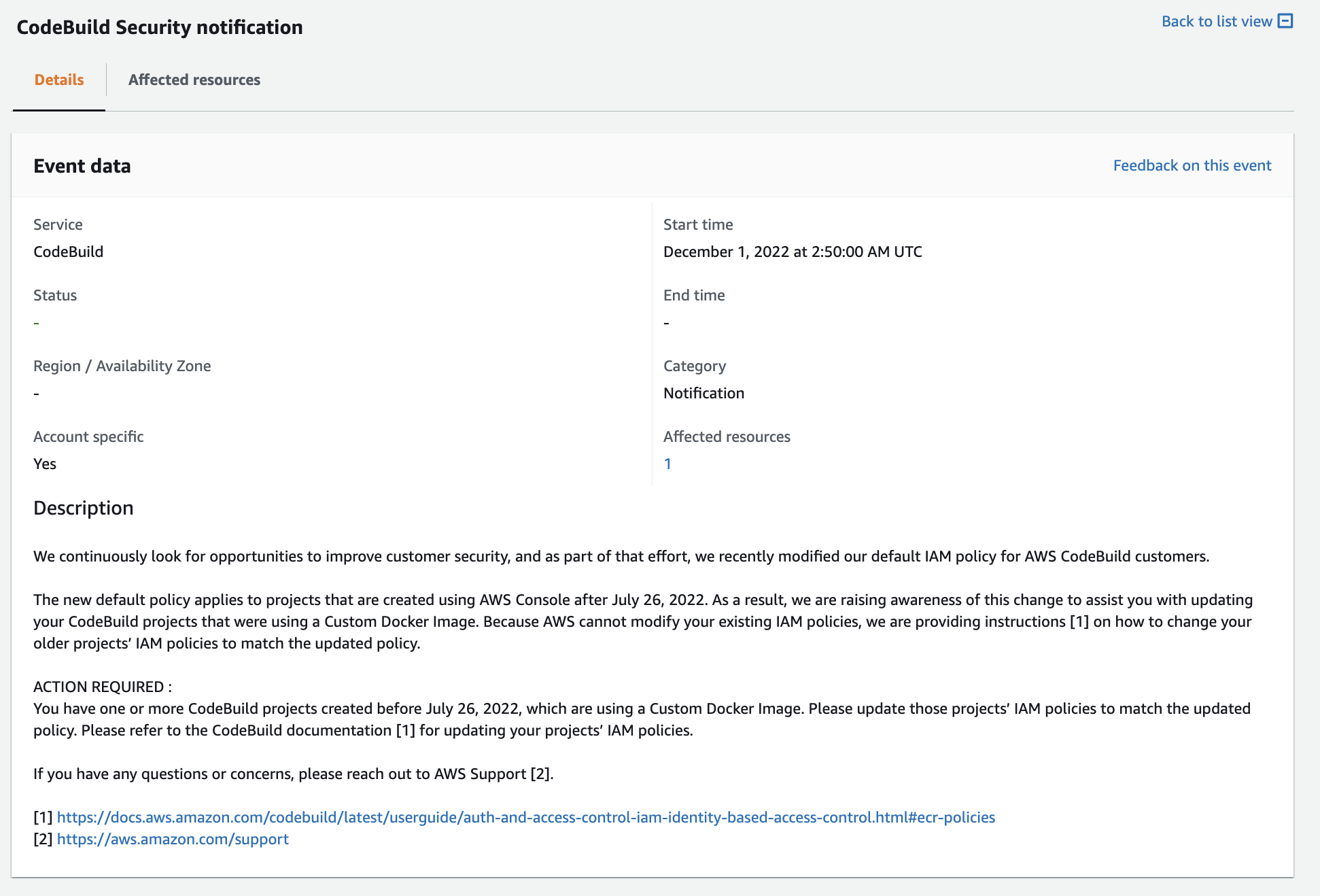
Task: Select the Service value 'CodeBuild'
Action: [69, 252]
